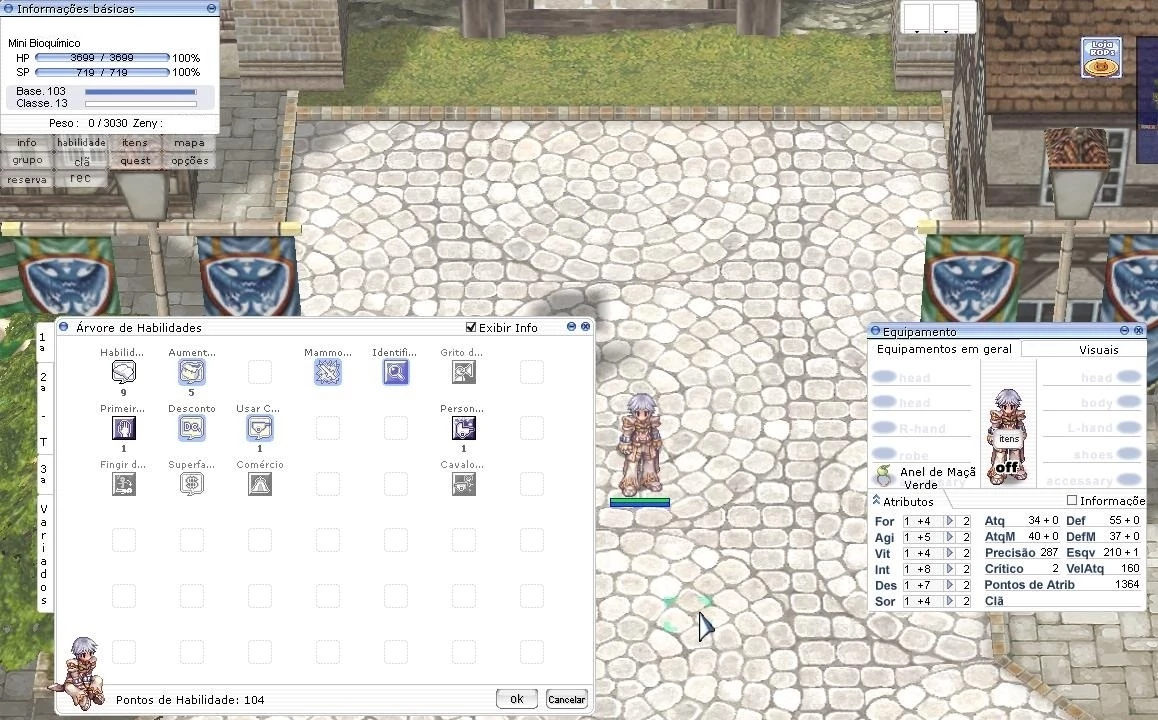Click the Base experience bar

(141, 92)
